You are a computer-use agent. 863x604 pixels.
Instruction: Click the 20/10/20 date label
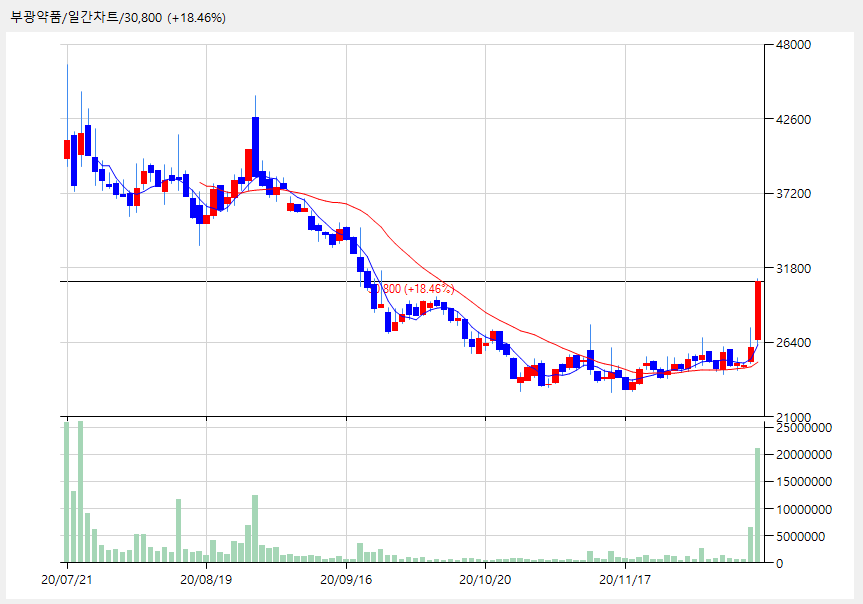(485, 580)
